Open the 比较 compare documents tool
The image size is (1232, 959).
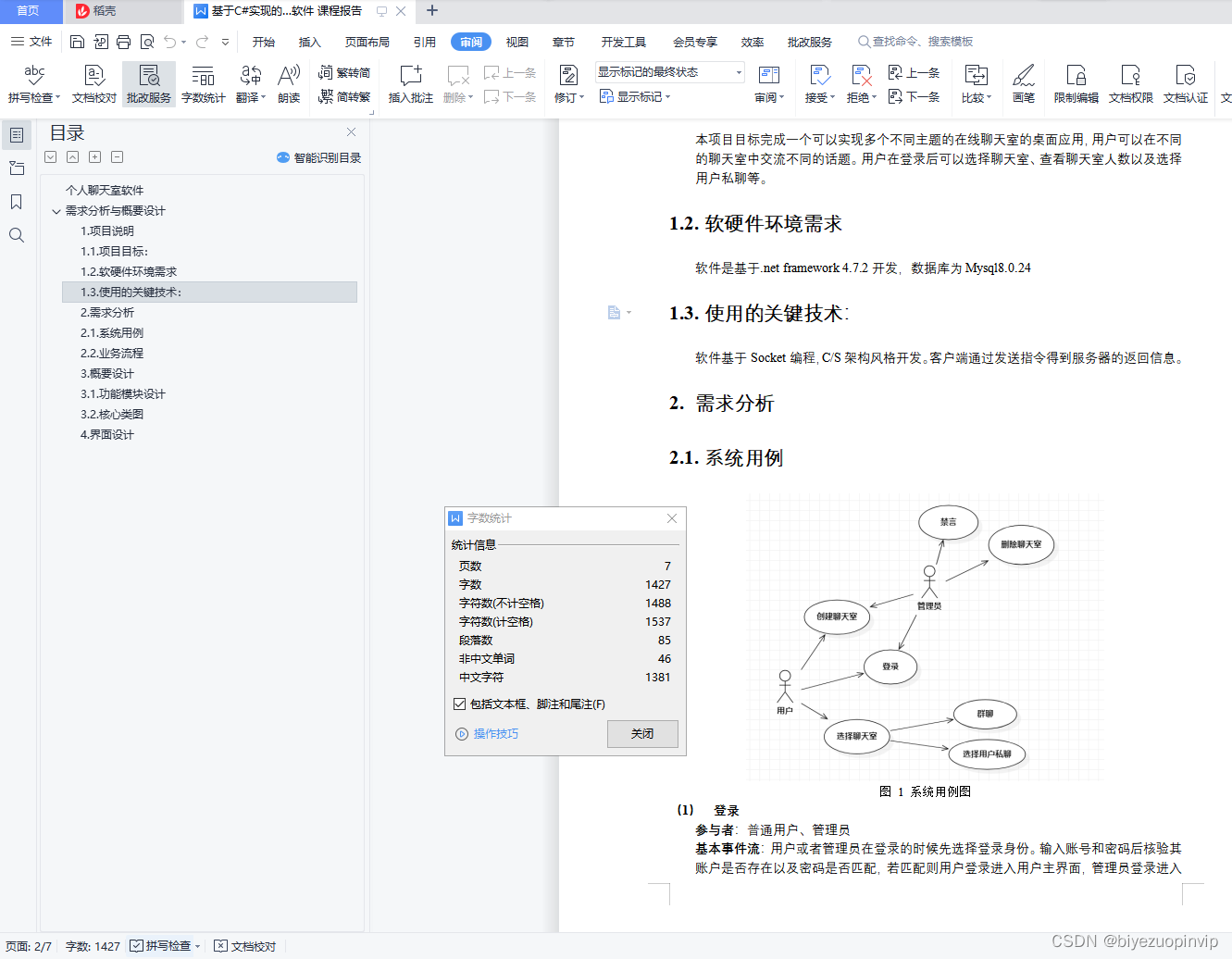977,83
